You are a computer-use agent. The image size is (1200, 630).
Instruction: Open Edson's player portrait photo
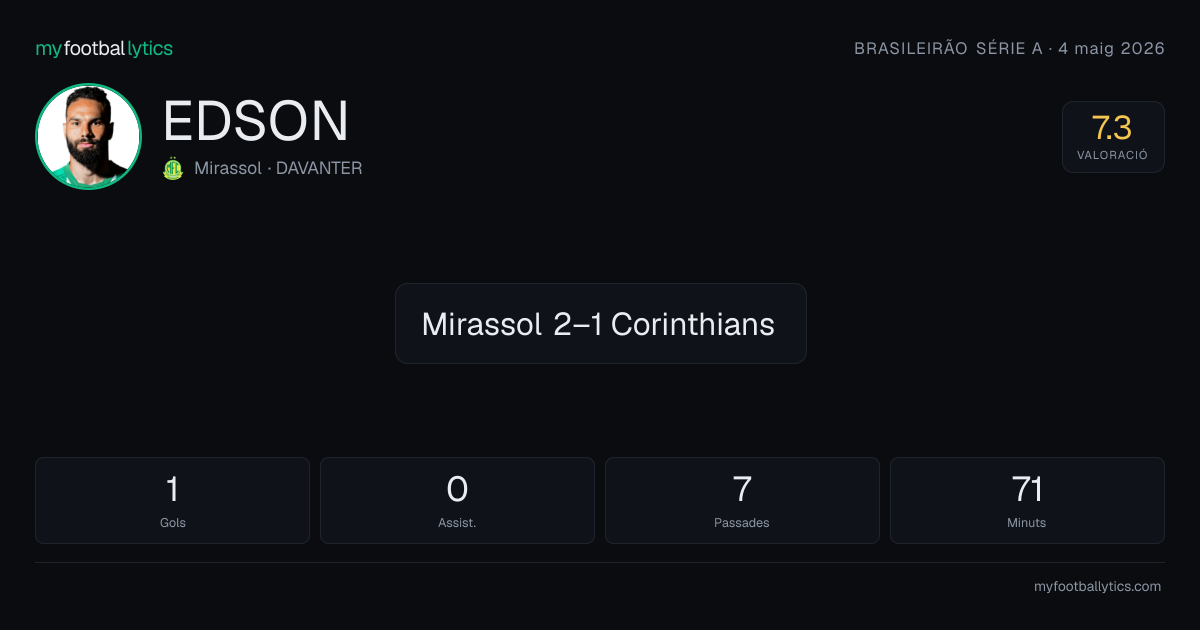coord(88,136)
